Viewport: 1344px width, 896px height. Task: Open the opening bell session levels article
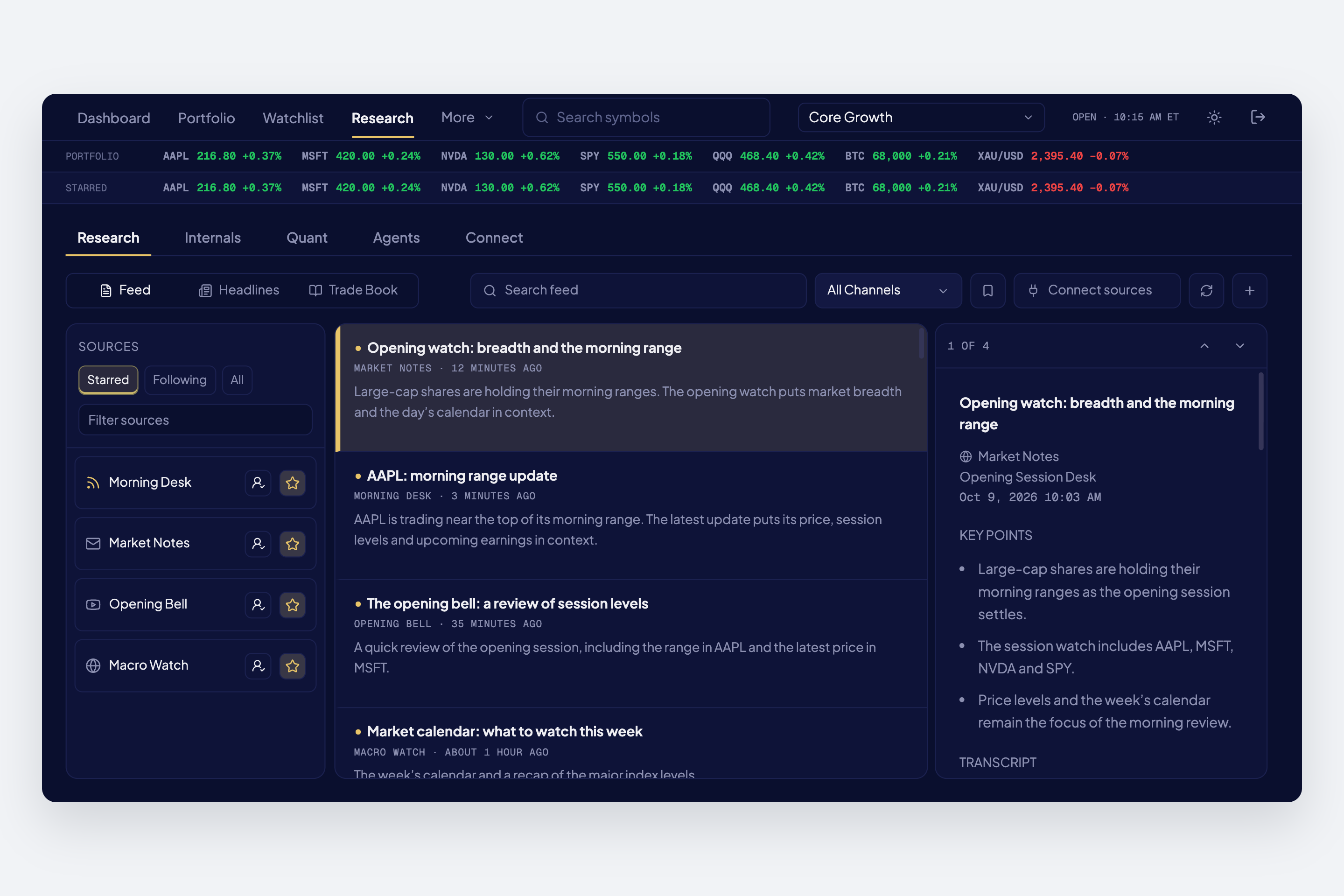(631, 644)
